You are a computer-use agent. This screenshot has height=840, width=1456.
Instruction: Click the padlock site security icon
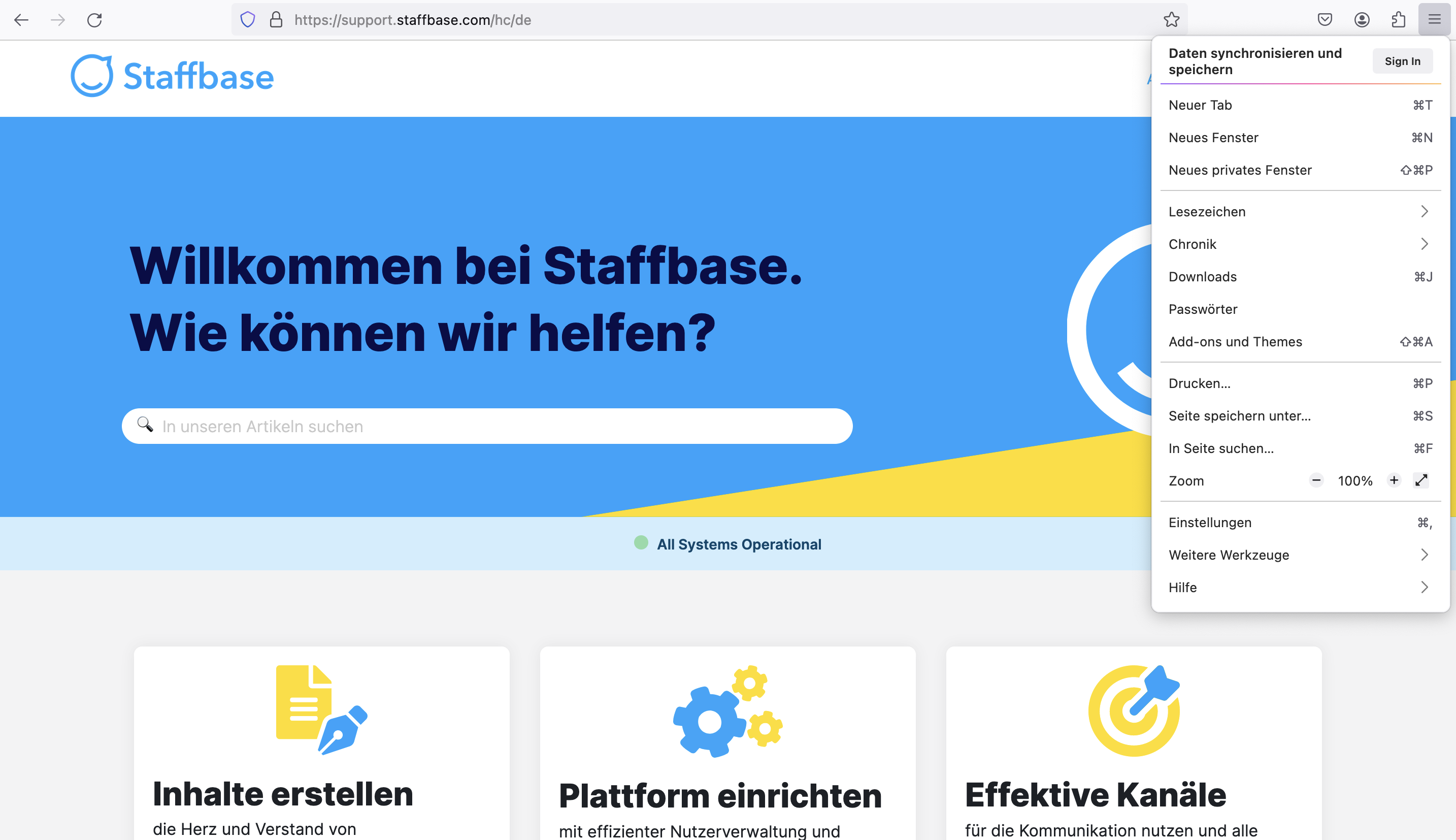pyautogui.click(x=276, y=20)
